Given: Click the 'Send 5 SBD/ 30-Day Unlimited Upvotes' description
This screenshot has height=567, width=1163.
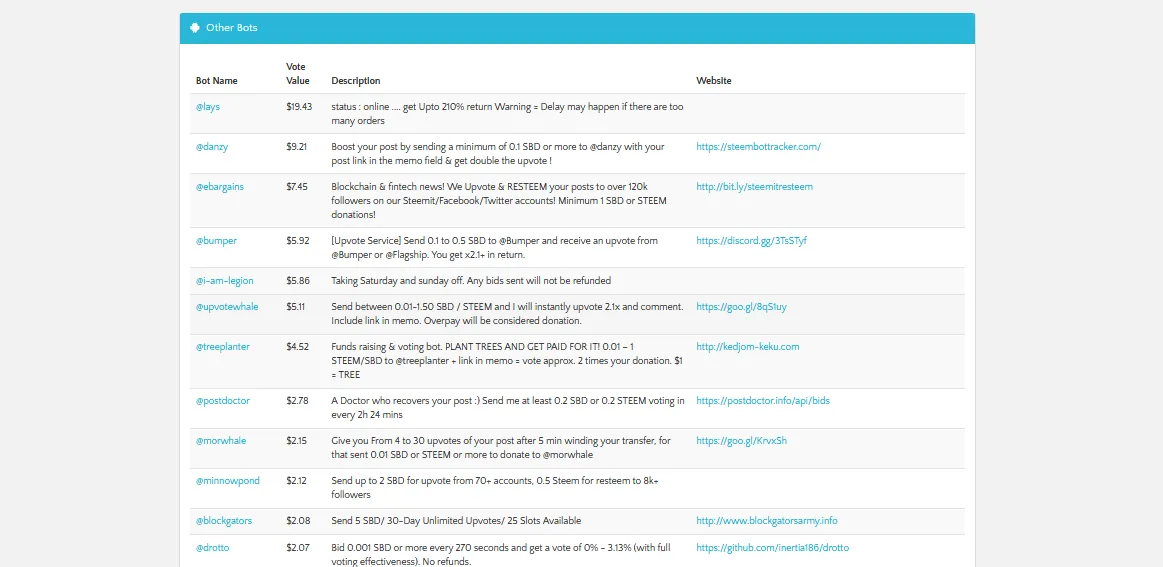Looking at the screenshot, I should (x=456, y=521).
